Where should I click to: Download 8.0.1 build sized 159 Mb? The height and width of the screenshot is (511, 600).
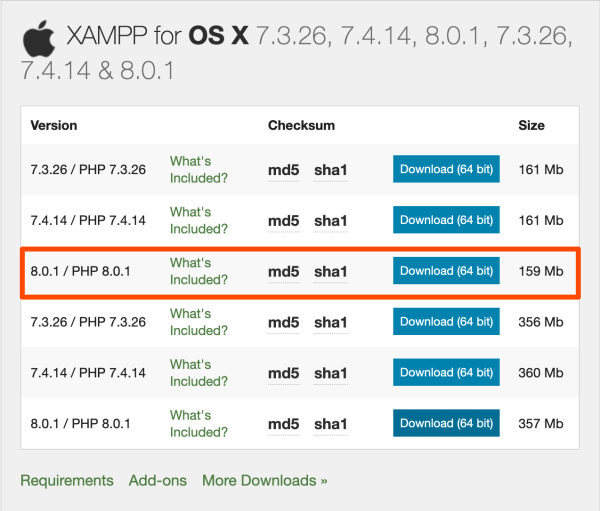pyautogui.click(x=446, y=271)
